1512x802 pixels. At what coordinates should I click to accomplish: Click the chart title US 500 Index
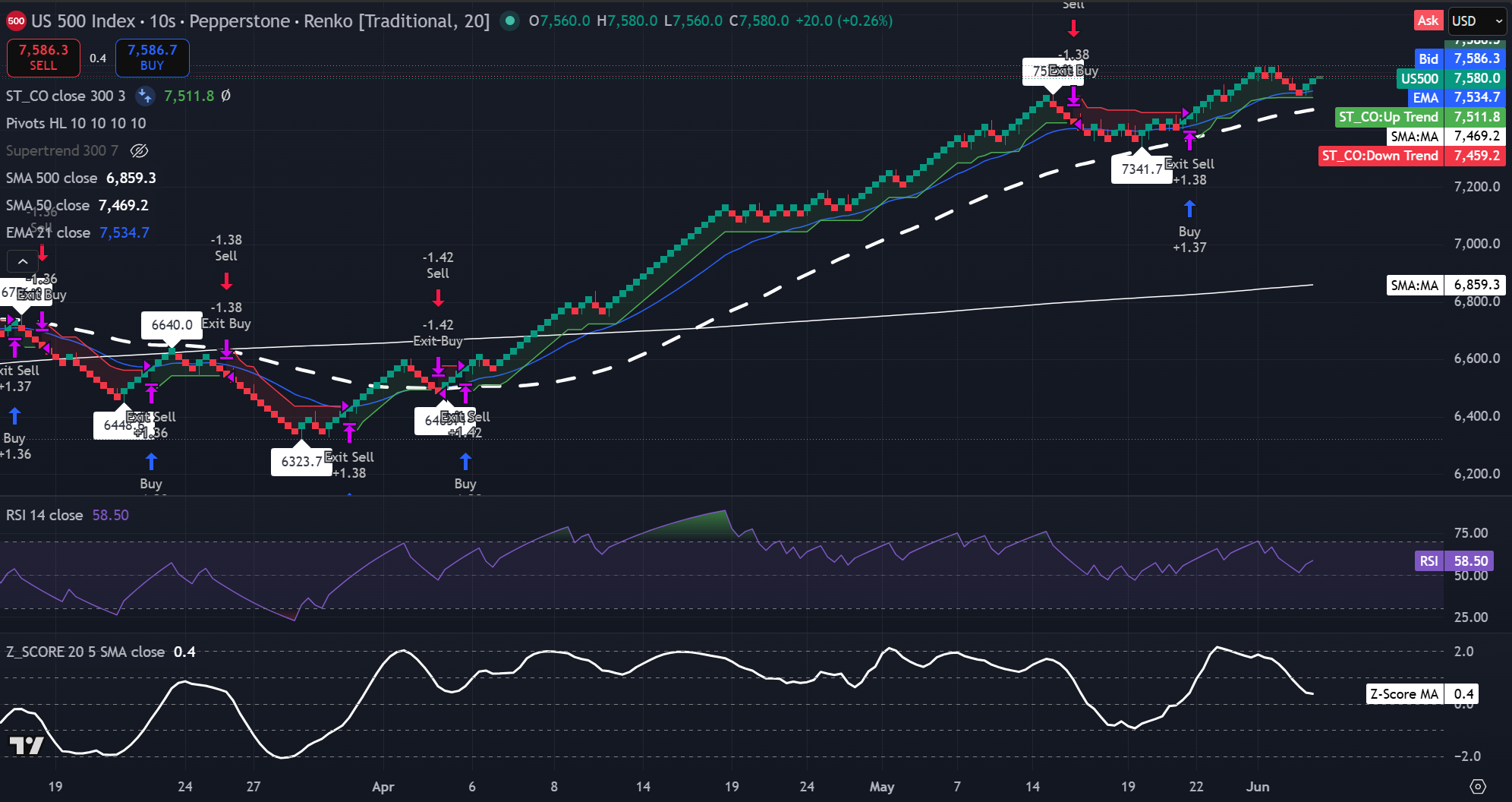(83, 21)
